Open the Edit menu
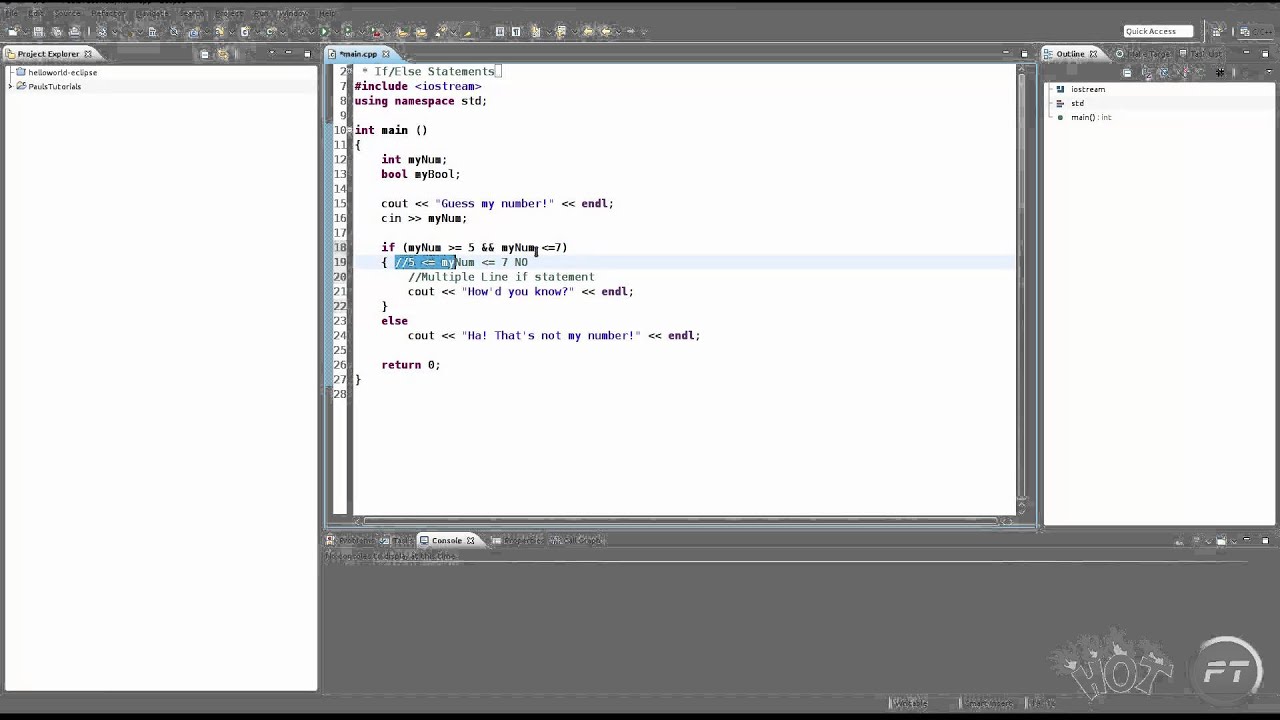This screenshot has width=1280, height=720. click(x=35, y=13)
